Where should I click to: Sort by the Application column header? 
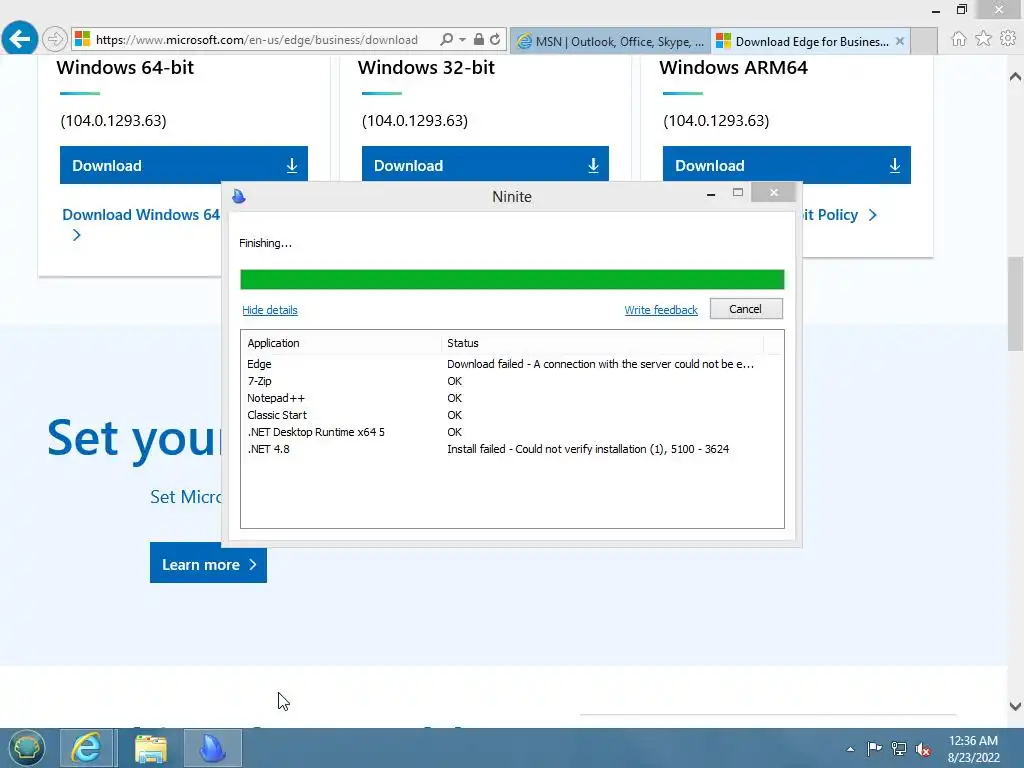(x=341, y=343)
